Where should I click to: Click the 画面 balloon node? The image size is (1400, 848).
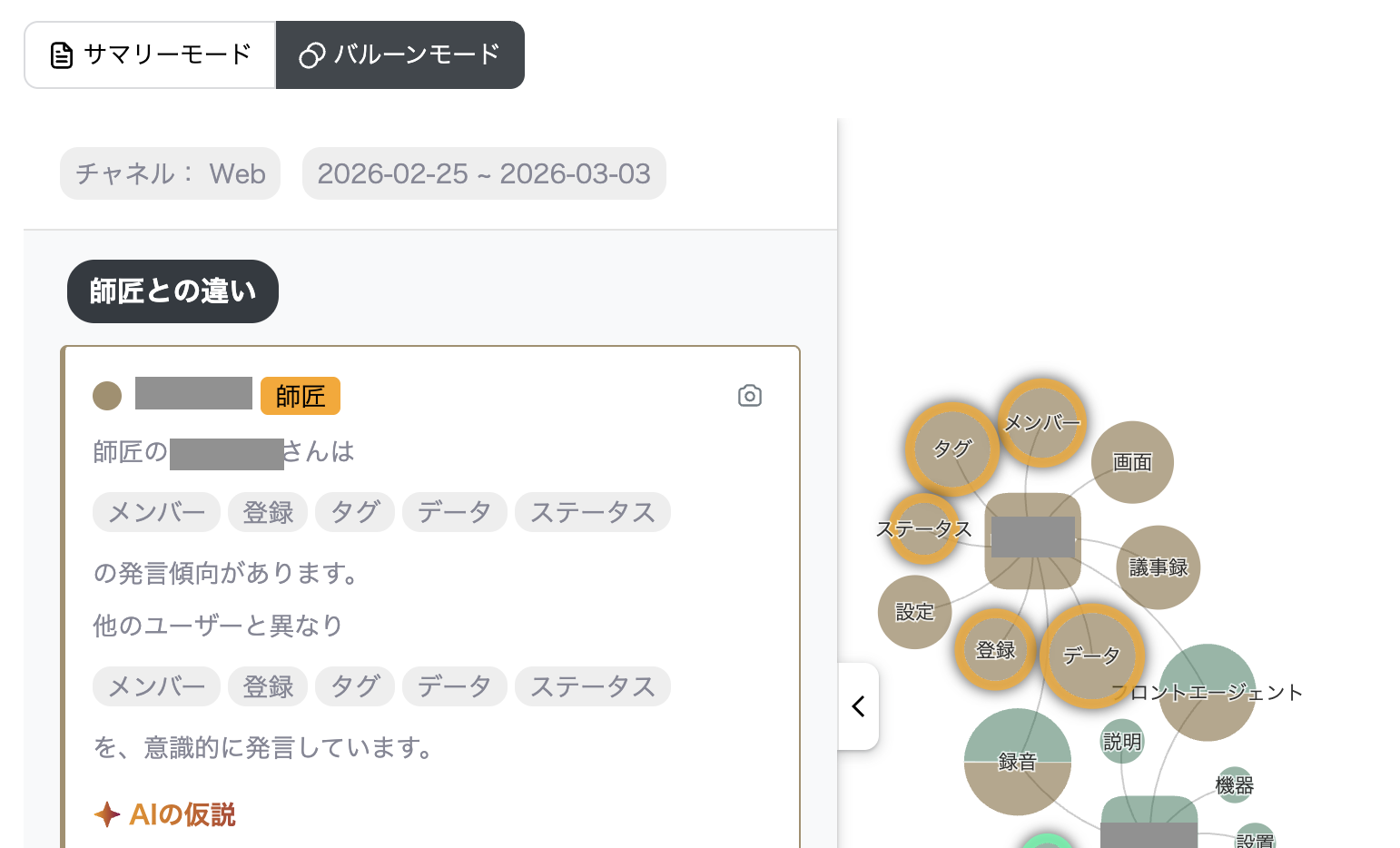pyautogui.click(x=1132, y=462)
